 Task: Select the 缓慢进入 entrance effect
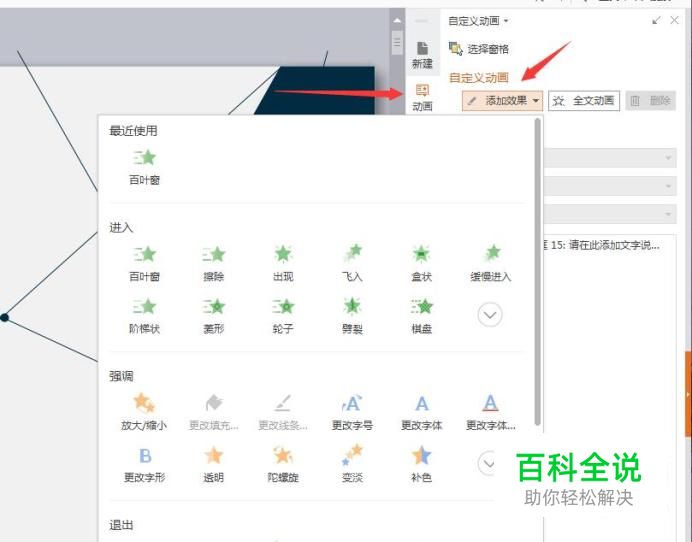pos(491,263)
